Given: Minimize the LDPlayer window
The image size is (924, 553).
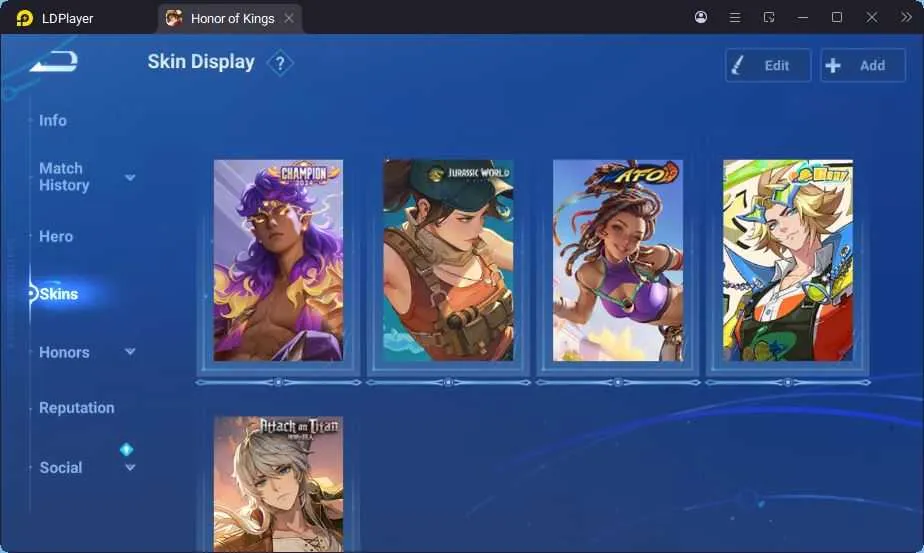Looking at the screenshot, I should tap(803, 18).
